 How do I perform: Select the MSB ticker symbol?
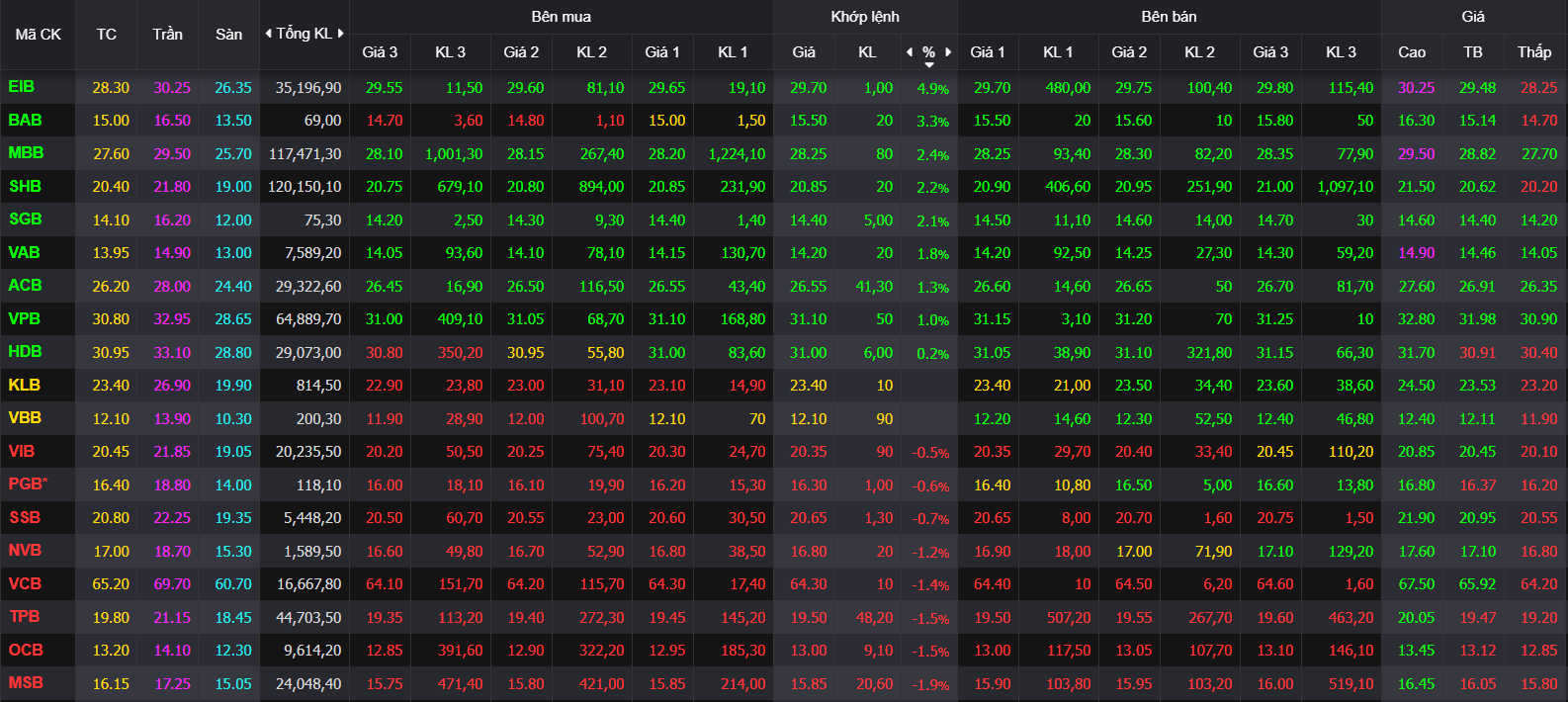pos(26,683)
